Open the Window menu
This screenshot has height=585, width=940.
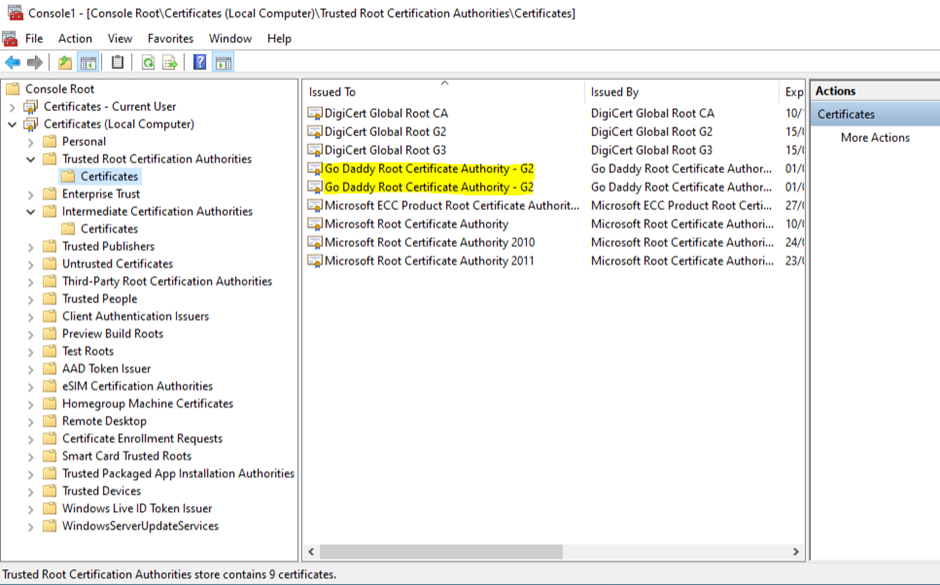click(230, 38)
